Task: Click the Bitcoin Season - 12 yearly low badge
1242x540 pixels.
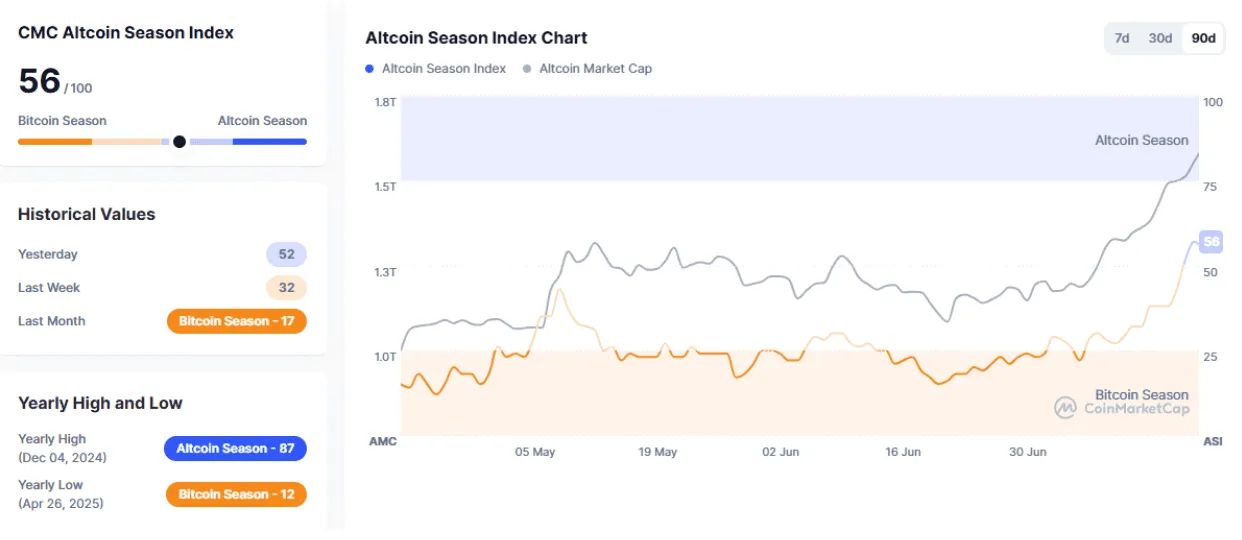Action: (236, 494)
